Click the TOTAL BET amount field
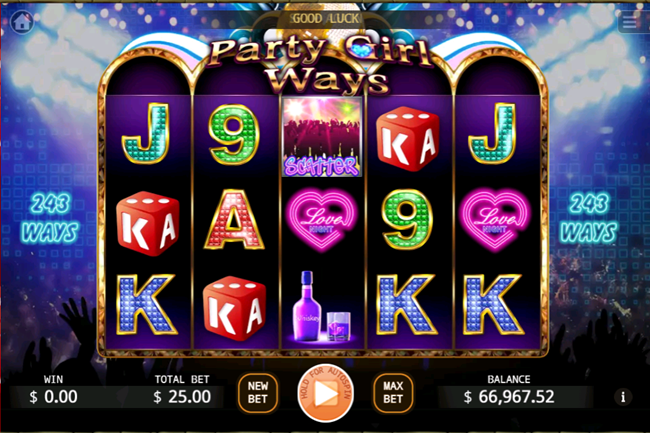This screenshot has height=433, width=650. tap(182, 397)
